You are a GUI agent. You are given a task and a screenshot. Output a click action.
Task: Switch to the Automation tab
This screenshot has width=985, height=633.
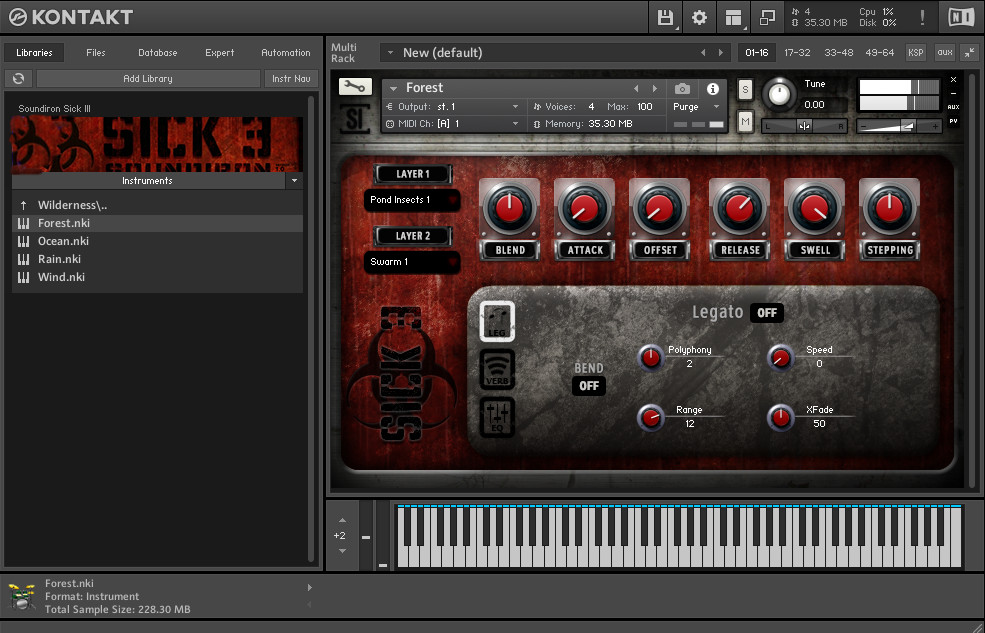(286, 53)
